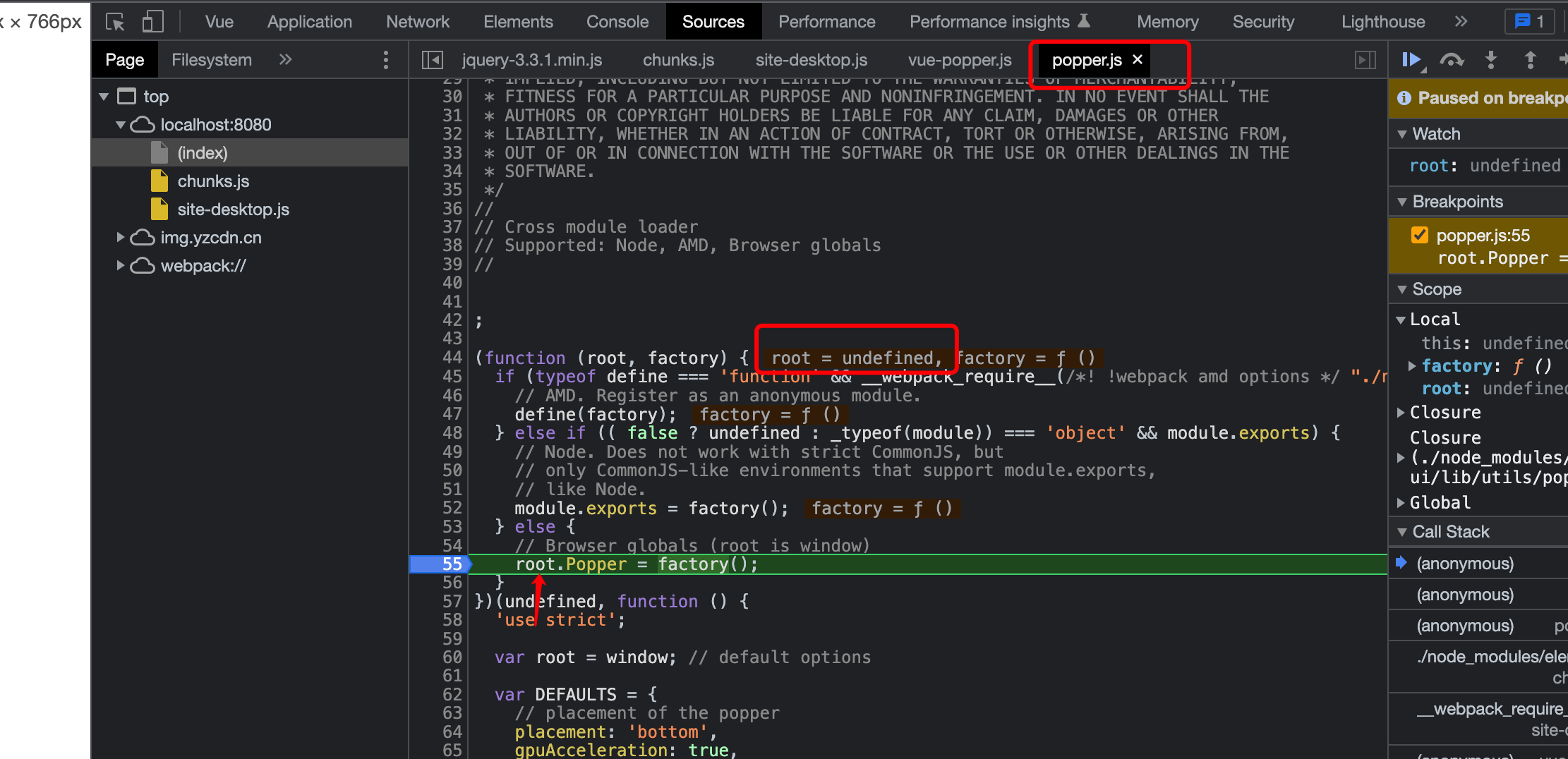Collapse the Call Stack section

pos(1402,532)
